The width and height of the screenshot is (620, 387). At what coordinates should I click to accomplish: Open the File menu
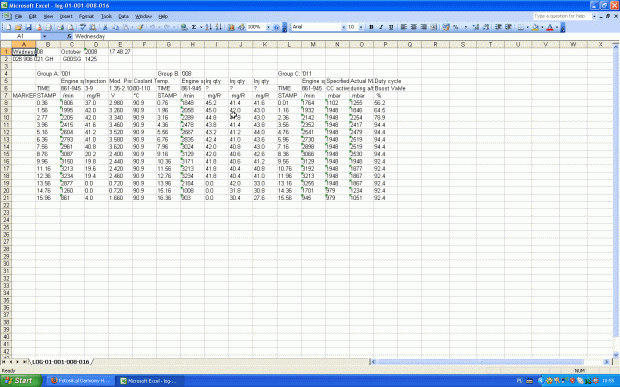point(19,17)
